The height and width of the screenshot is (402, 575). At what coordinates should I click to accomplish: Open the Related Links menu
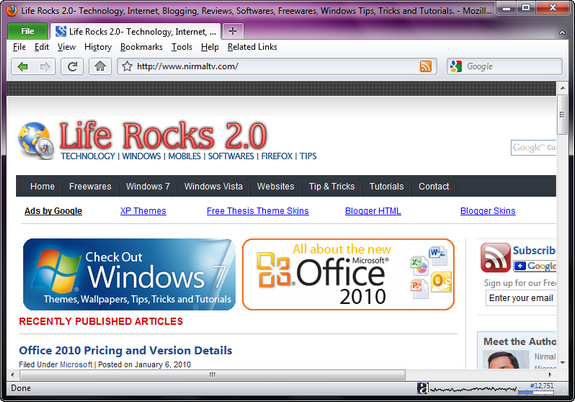click(x=252, y=47)
